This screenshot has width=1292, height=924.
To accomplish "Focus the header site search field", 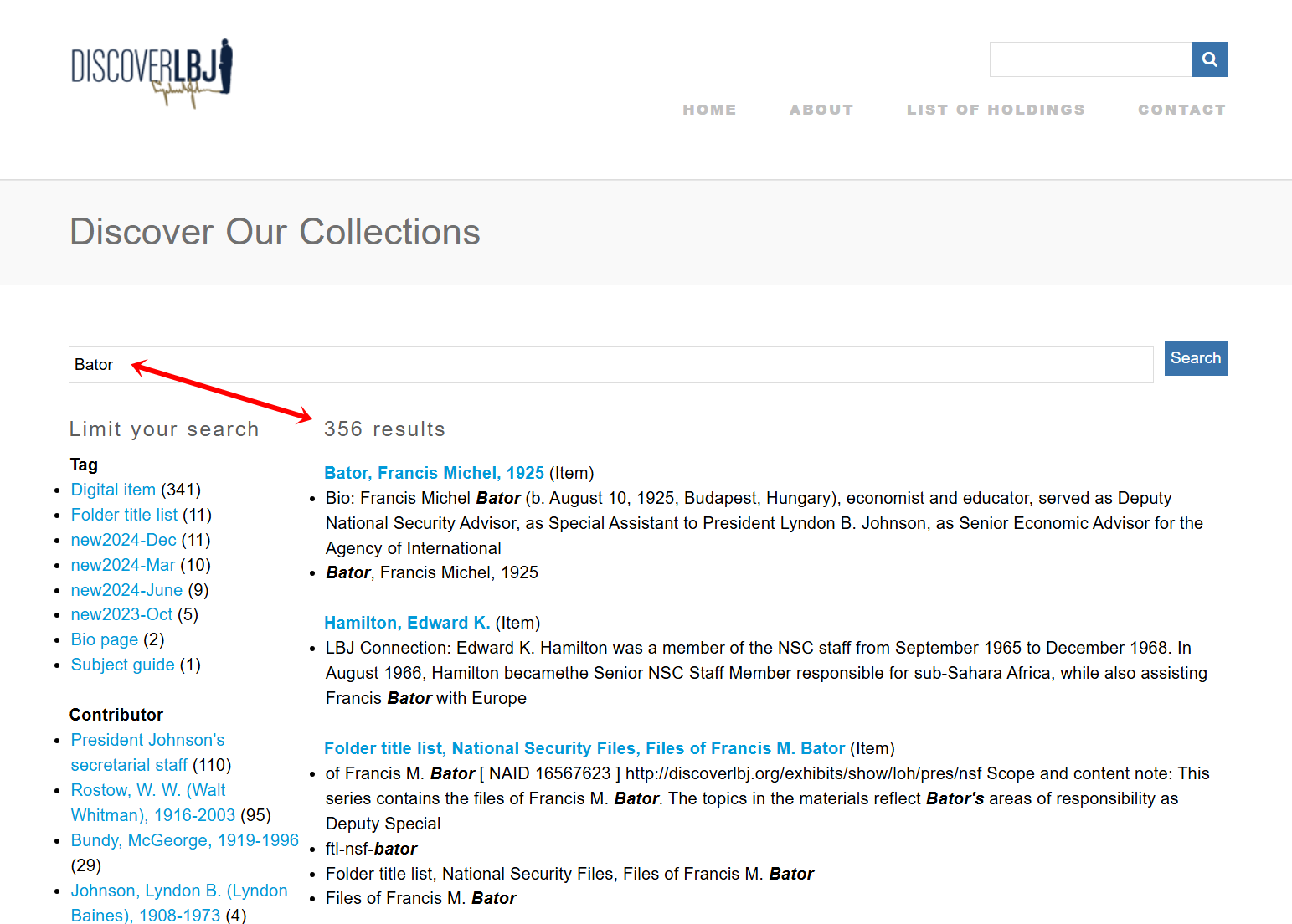I will (1090, 59).
